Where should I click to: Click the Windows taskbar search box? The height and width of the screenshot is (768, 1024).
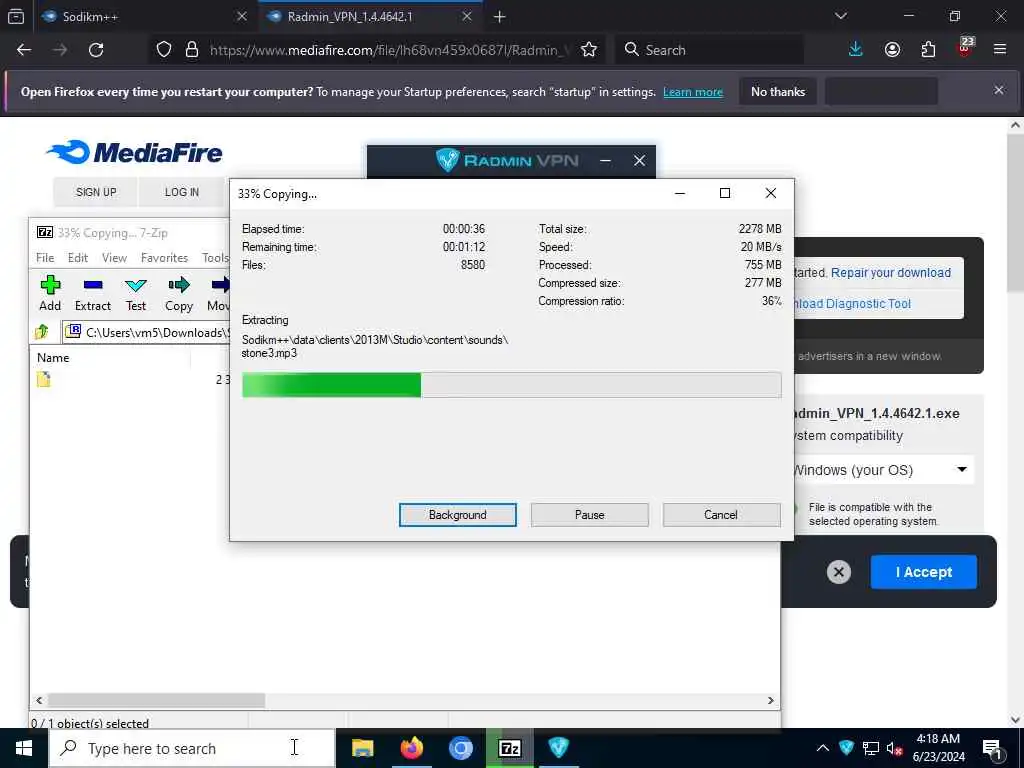tap(192, 748)
